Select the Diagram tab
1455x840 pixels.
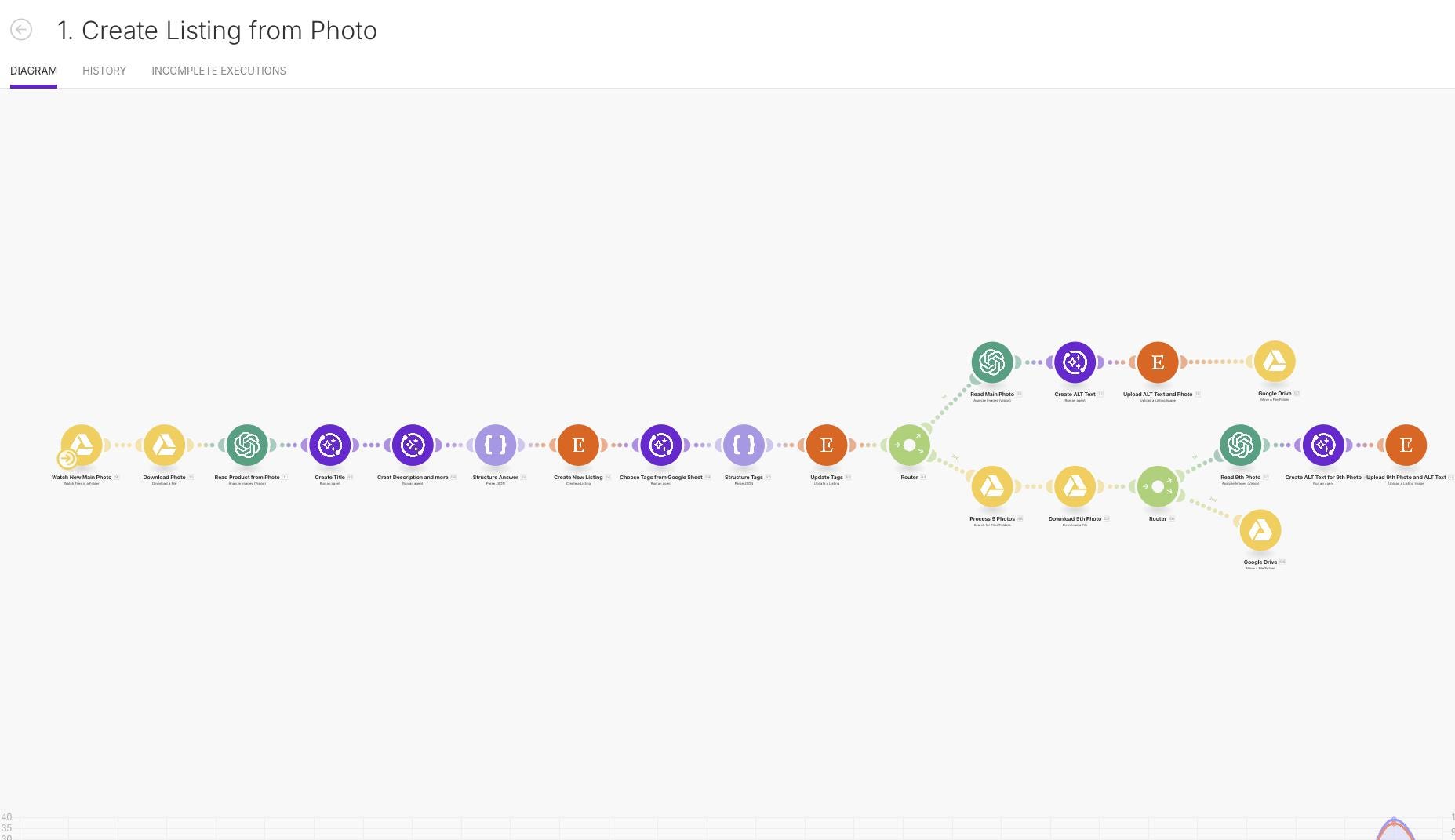coord(34,71)
